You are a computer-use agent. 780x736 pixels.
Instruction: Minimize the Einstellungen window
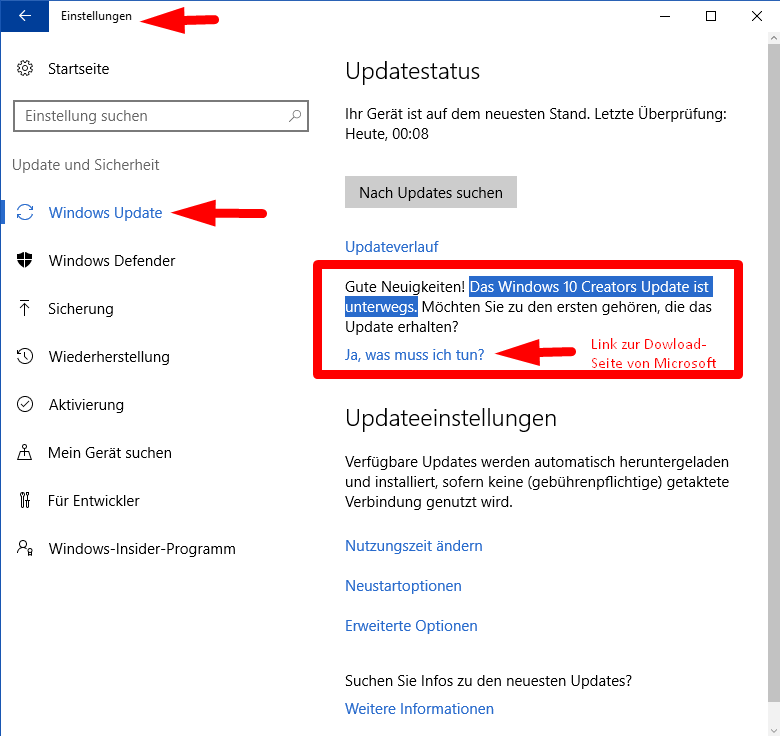(665, 16)
